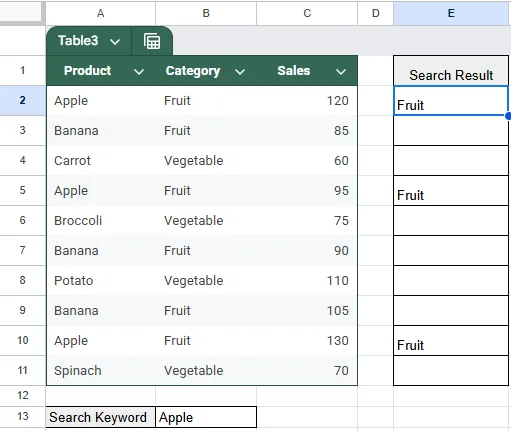Click the blue fill handle on E2
This screenshot has height=431, width=511.
[508, 116]
